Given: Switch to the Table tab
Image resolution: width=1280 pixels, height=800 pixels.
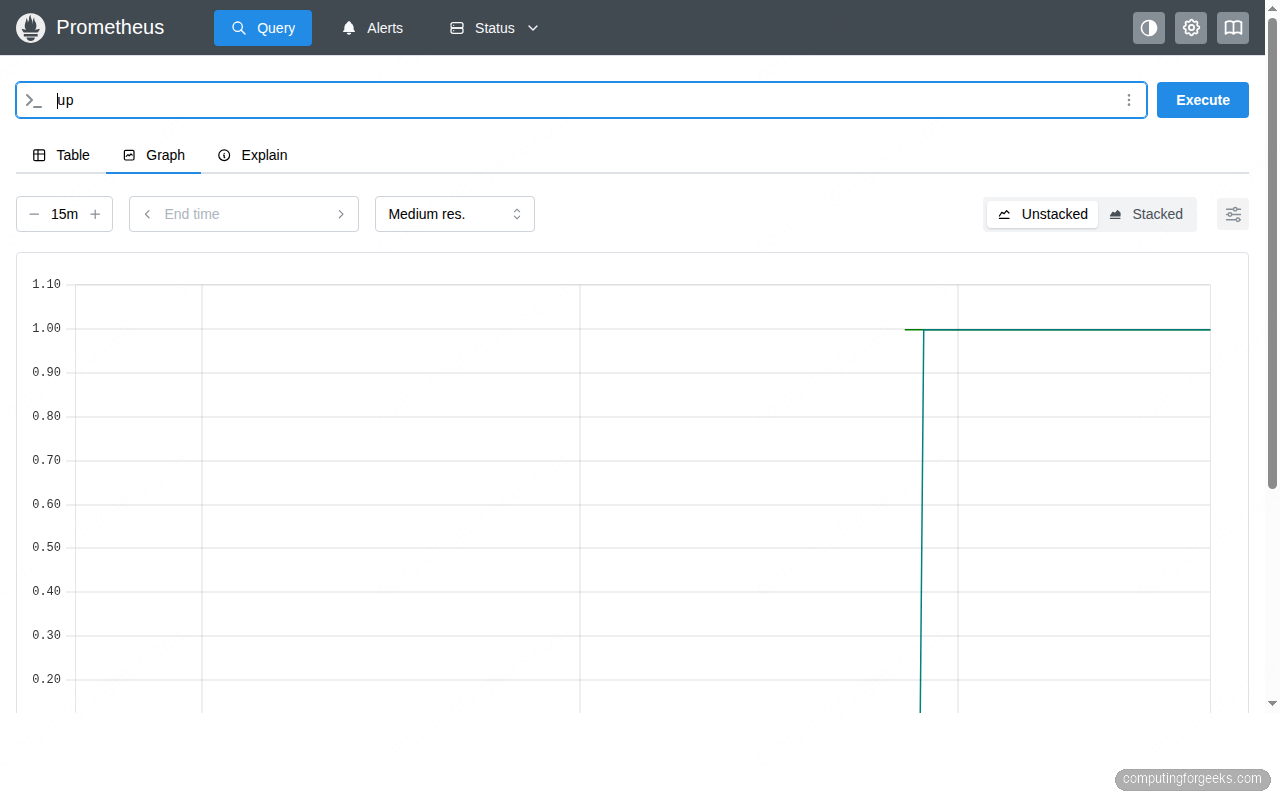Looking at the screenshot, I should tap(62, 155).
